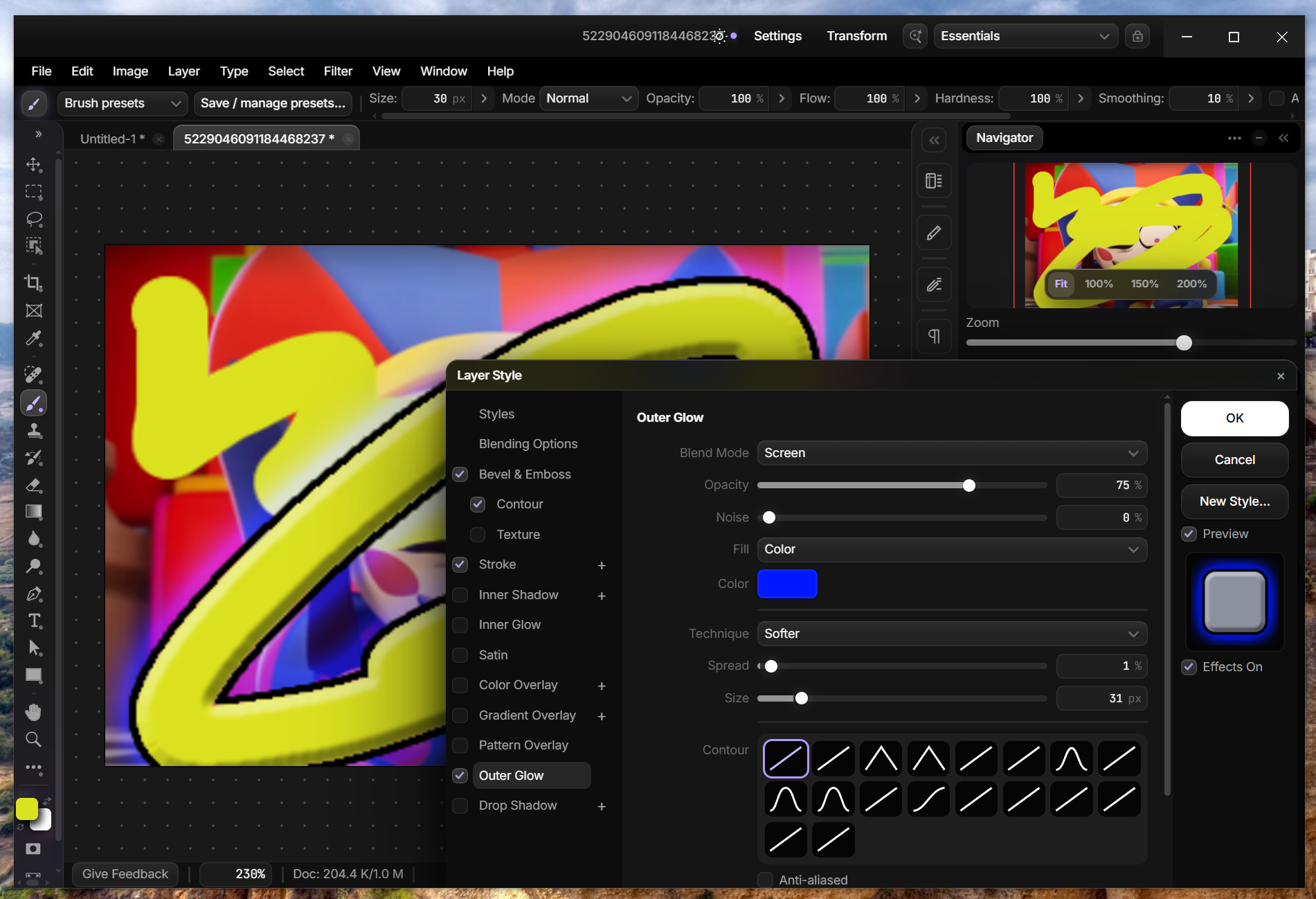The image size is (1316, 899).
Task: Switch to the Untitled-1 document tab
Action: 113,139
